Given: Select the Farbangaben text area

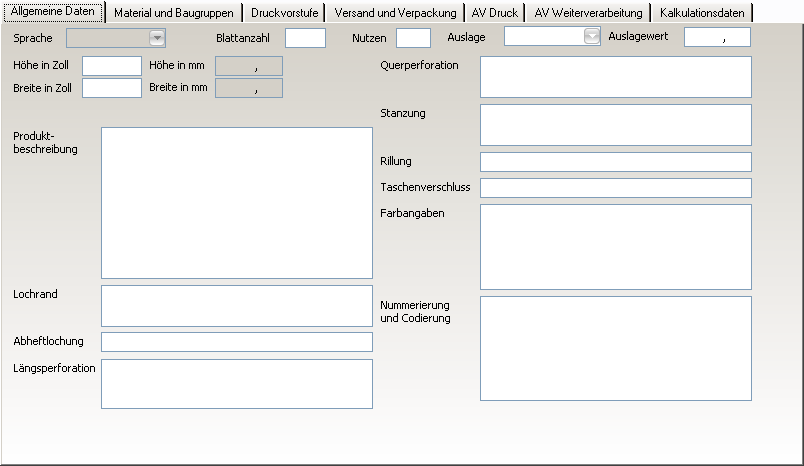Looking at the screenshot, I should [615, 246].
